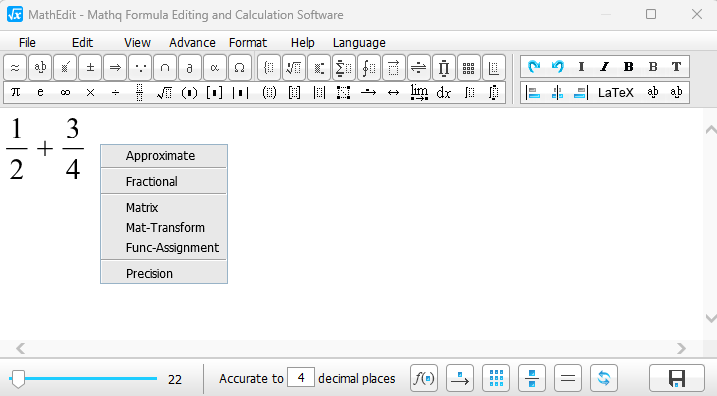Viewport: 717px width, 396px height.
Task: Insert a square root template
Action: click(x=164, y=93)
